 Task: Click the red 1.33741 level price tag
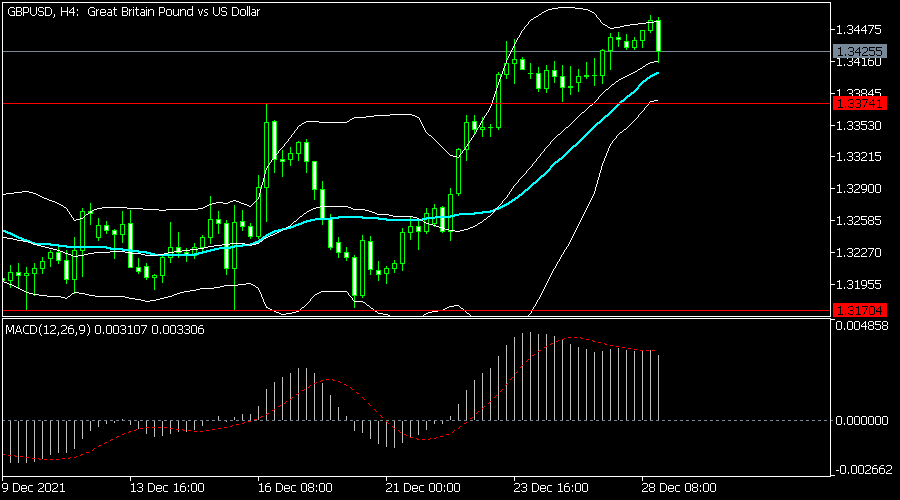859,104
